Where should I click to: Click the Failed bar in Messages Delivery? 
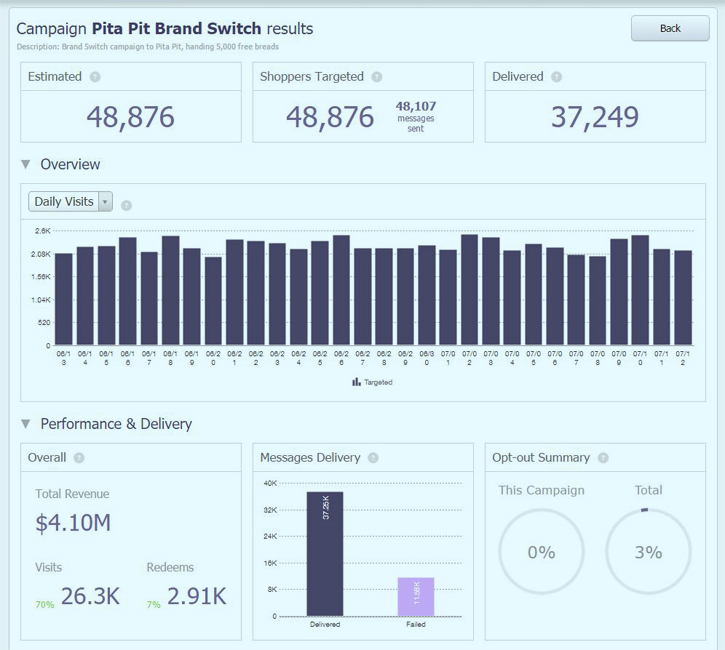pos(416,596)
